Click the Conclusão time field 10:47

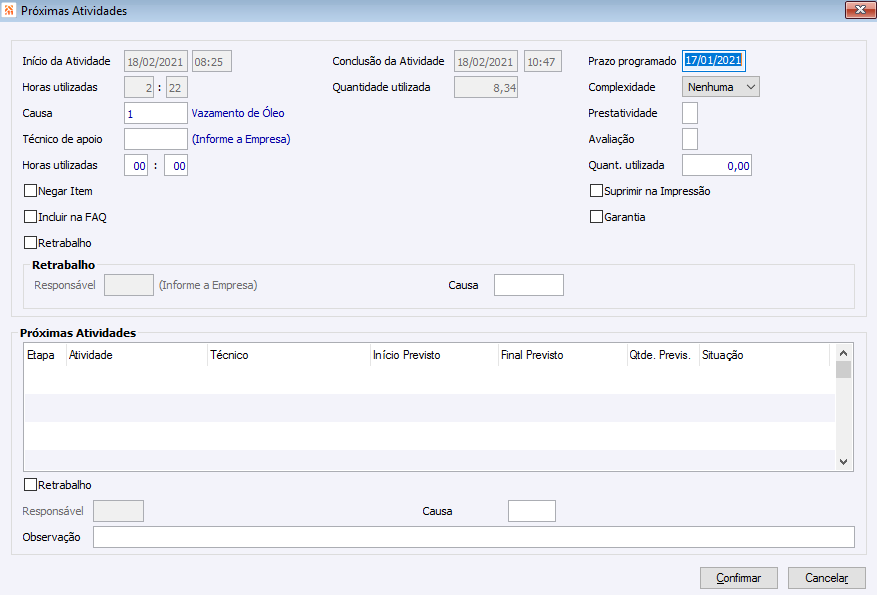click(x=543, y=62)
